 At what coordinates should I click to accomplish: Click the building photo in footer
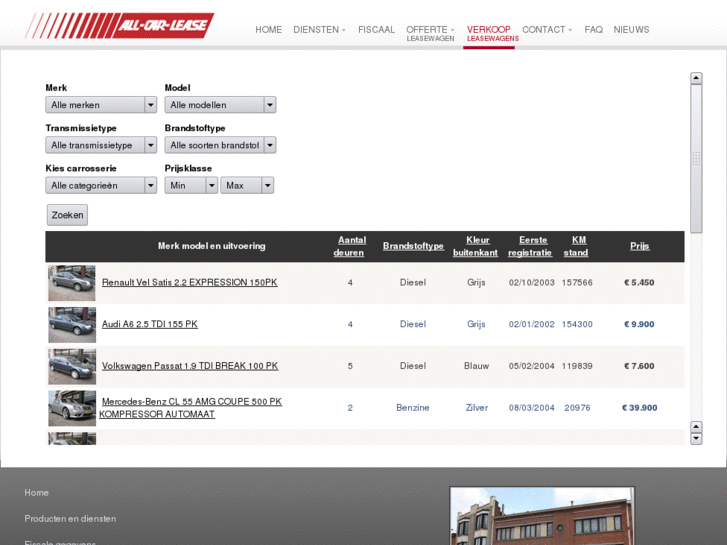point(542,516)
